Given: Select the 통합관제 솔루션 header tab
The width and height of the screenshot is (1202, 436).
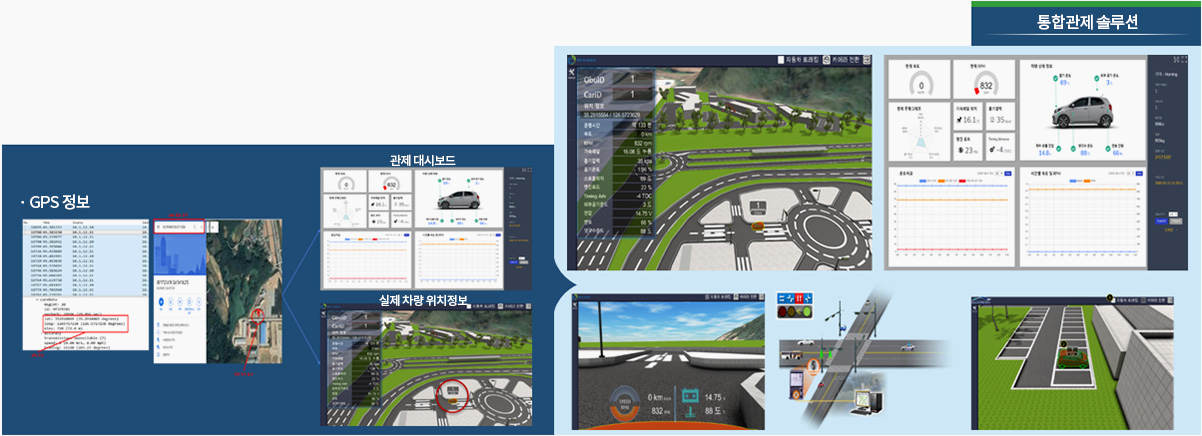Looking at the screenshot, I should click(1086, 23).
